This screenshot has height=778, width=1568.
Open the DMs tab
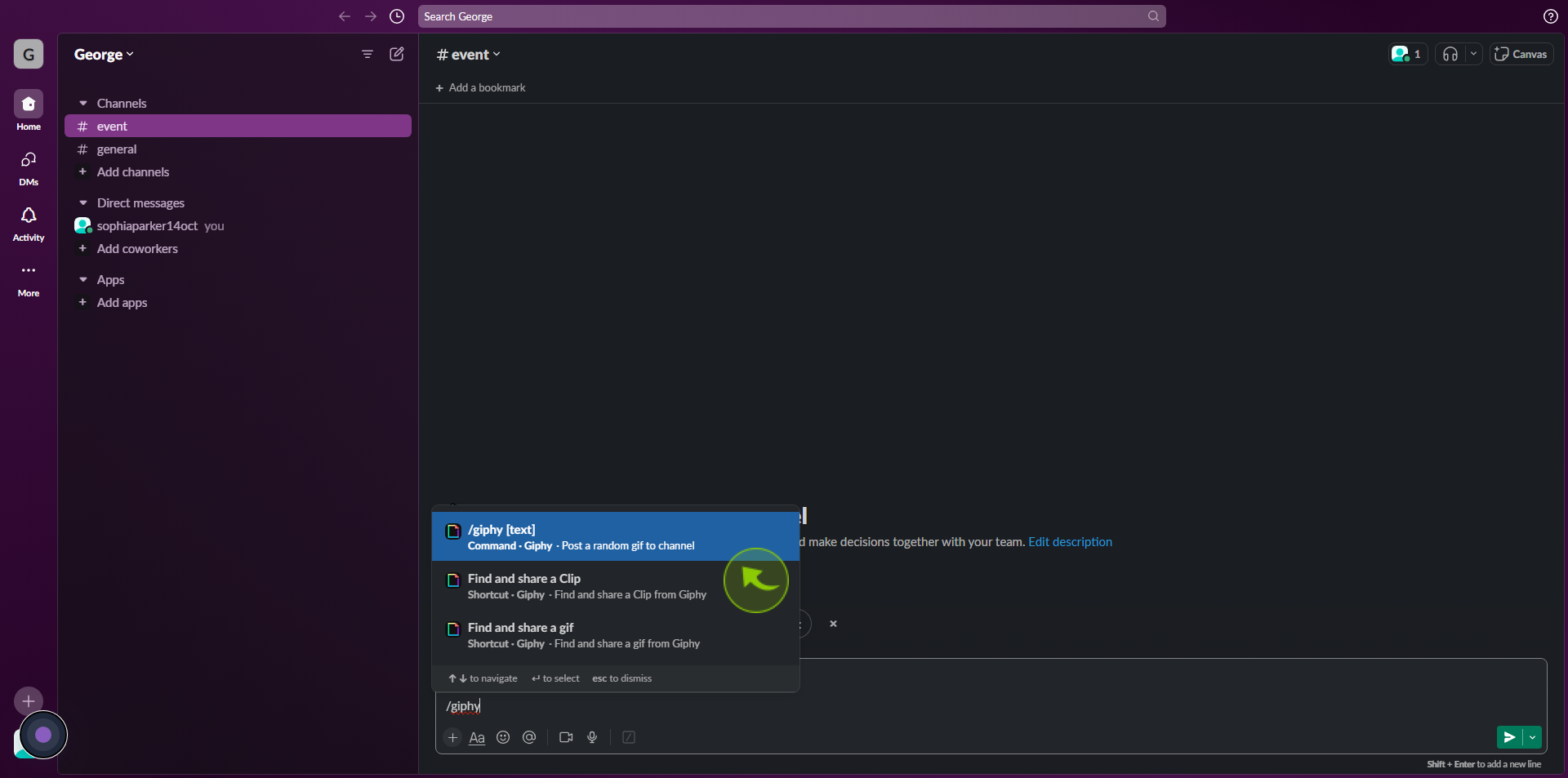[x=29, y=167]
